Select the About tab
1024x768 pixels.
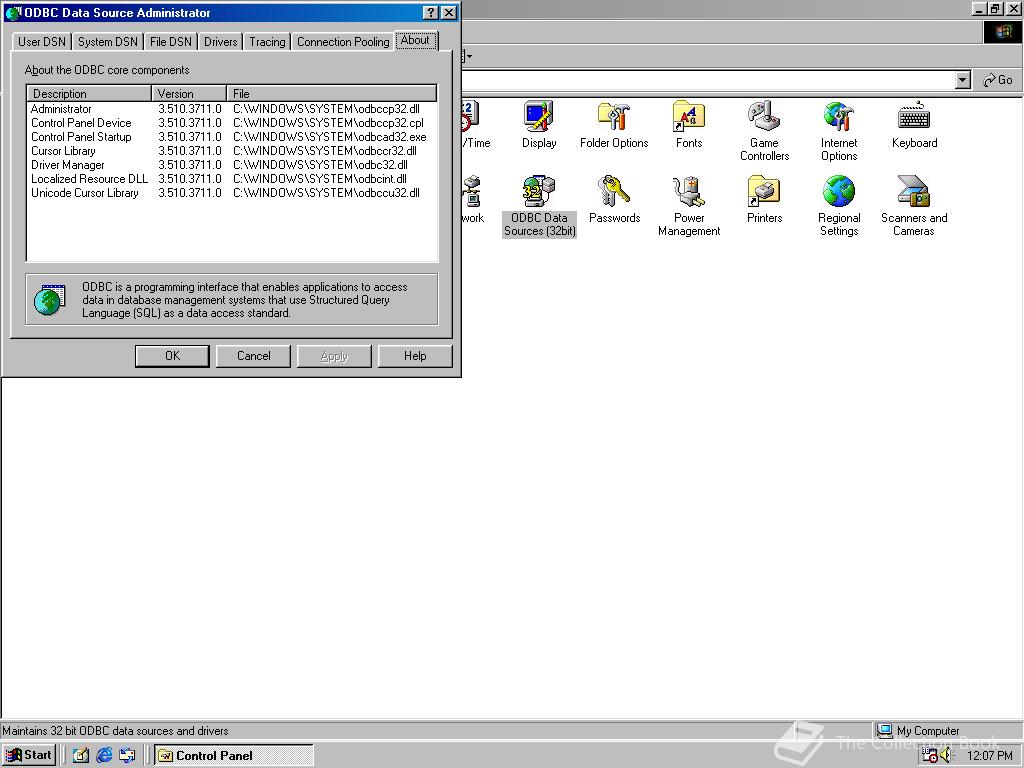415,40
